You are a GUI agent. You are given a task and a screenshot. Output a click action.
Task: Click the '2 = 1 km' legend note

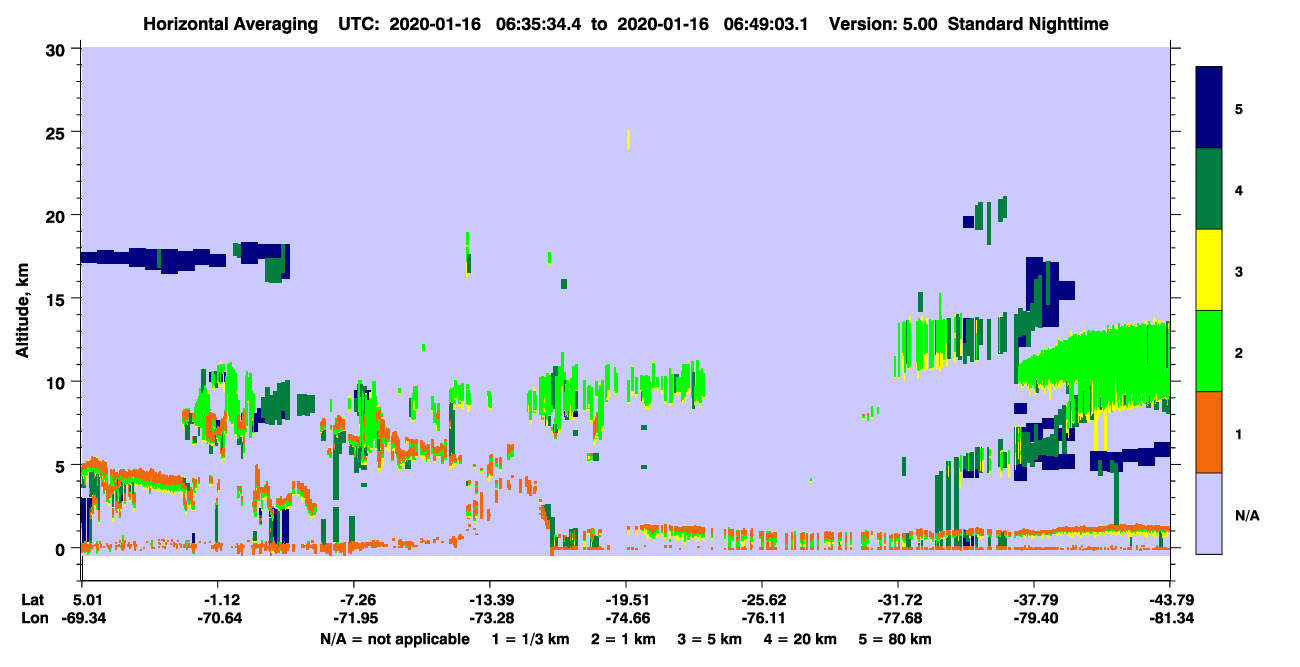pyautogui.click(x=622, y=639)
